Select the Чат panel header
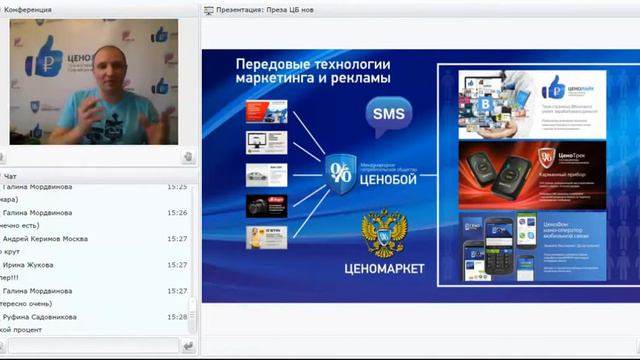The image size is (640, 360). click(x=10, y=176)
